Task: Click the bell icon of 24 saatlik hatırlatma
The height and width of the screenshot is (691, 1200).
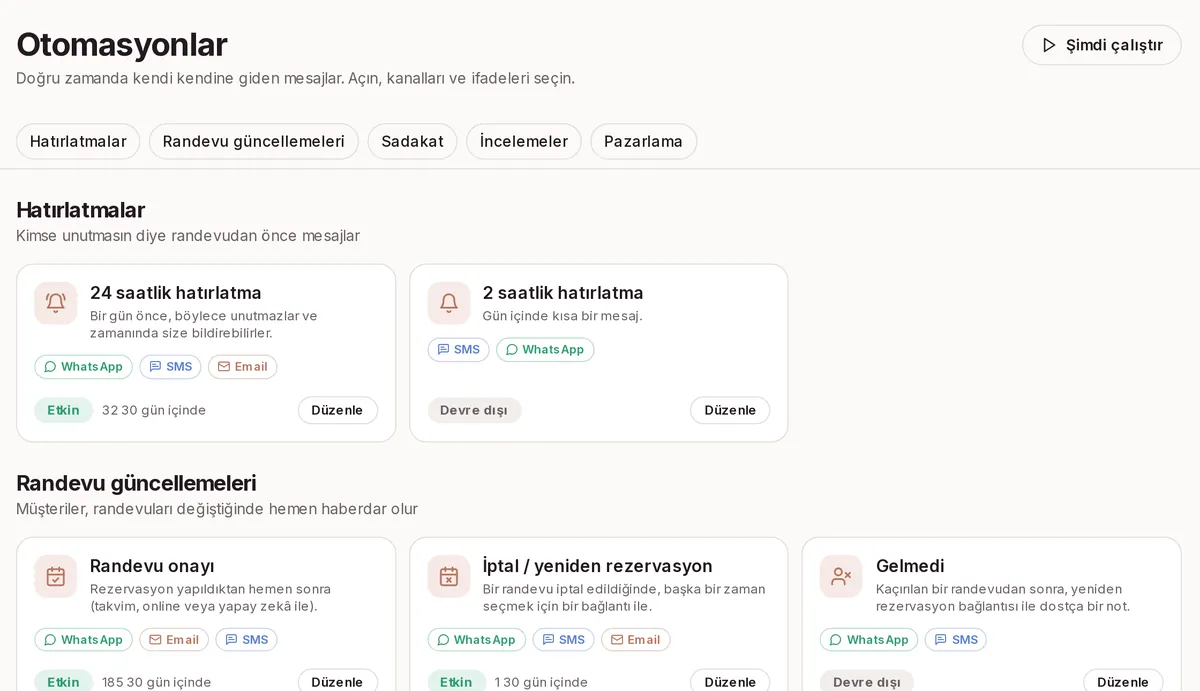Action: coord(56,303)
